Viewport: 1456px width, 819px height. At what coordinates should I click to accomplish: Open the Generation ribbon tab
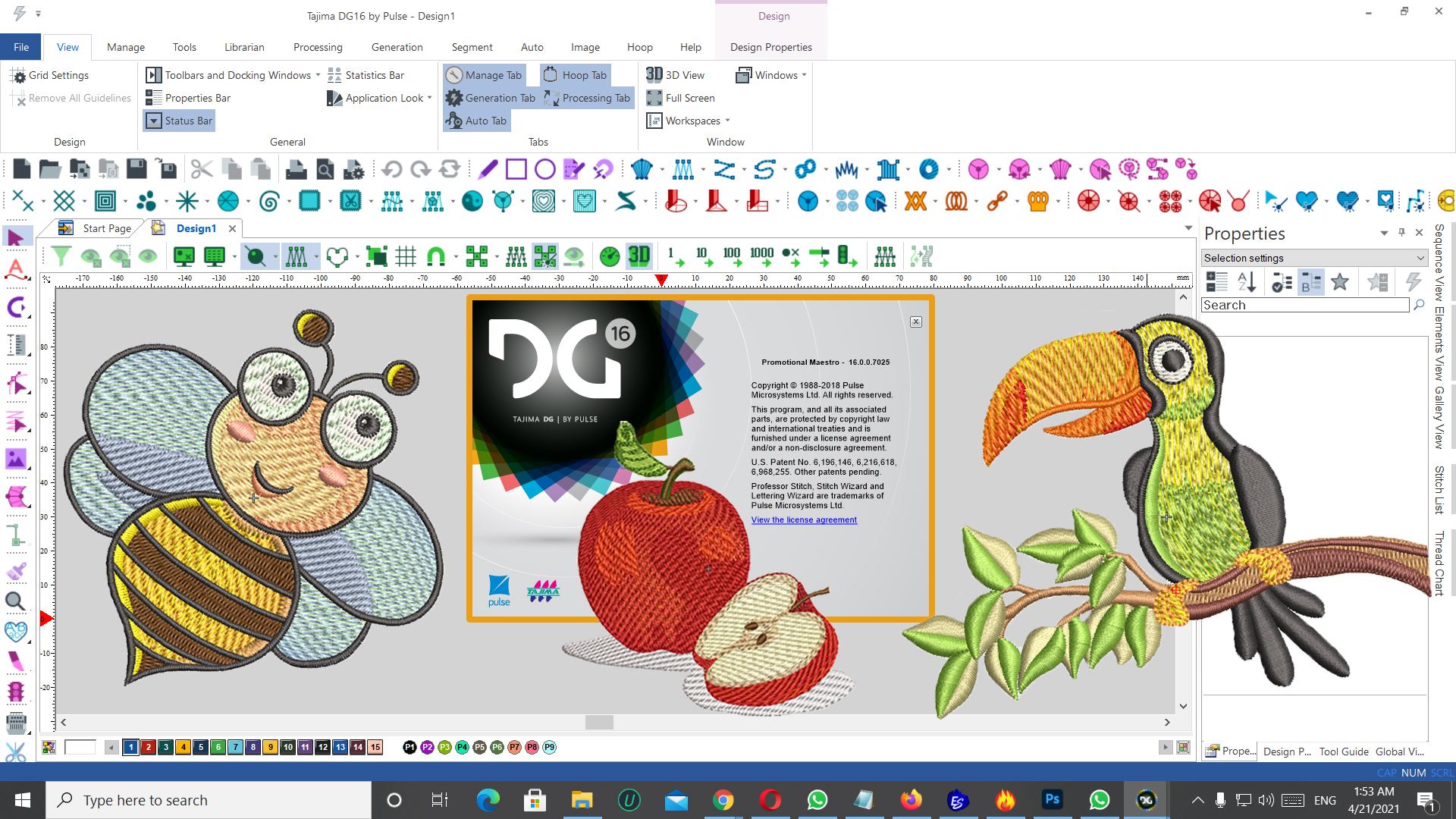[397, 47]
